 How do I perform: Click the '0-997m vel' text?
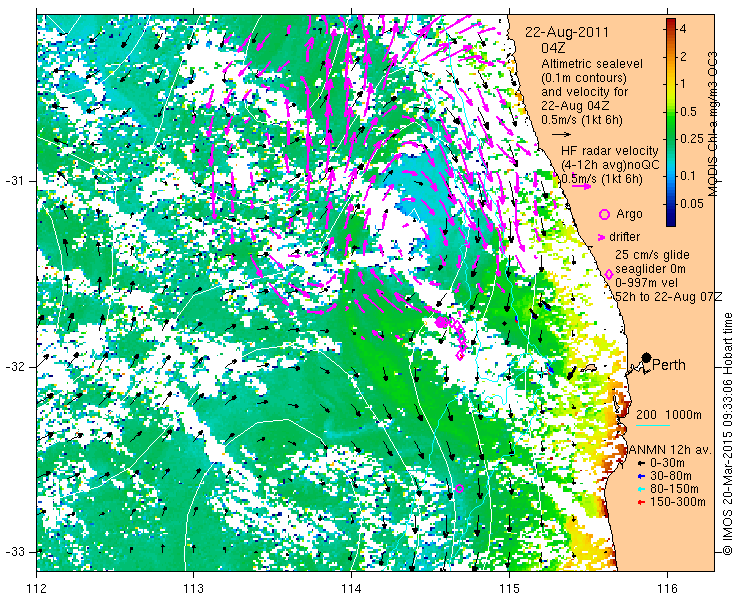(x=647, y=283)
